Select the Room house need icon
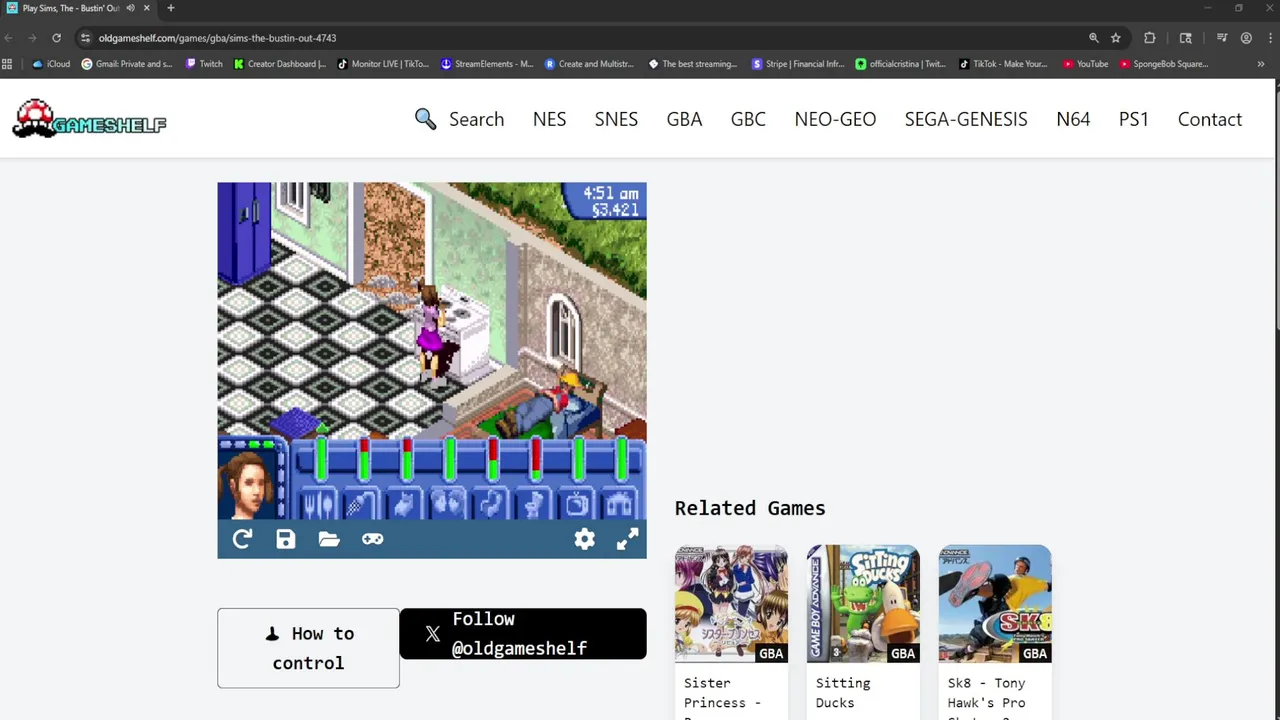This screenshot has width=1280, height=720. [x=620, y=504]
